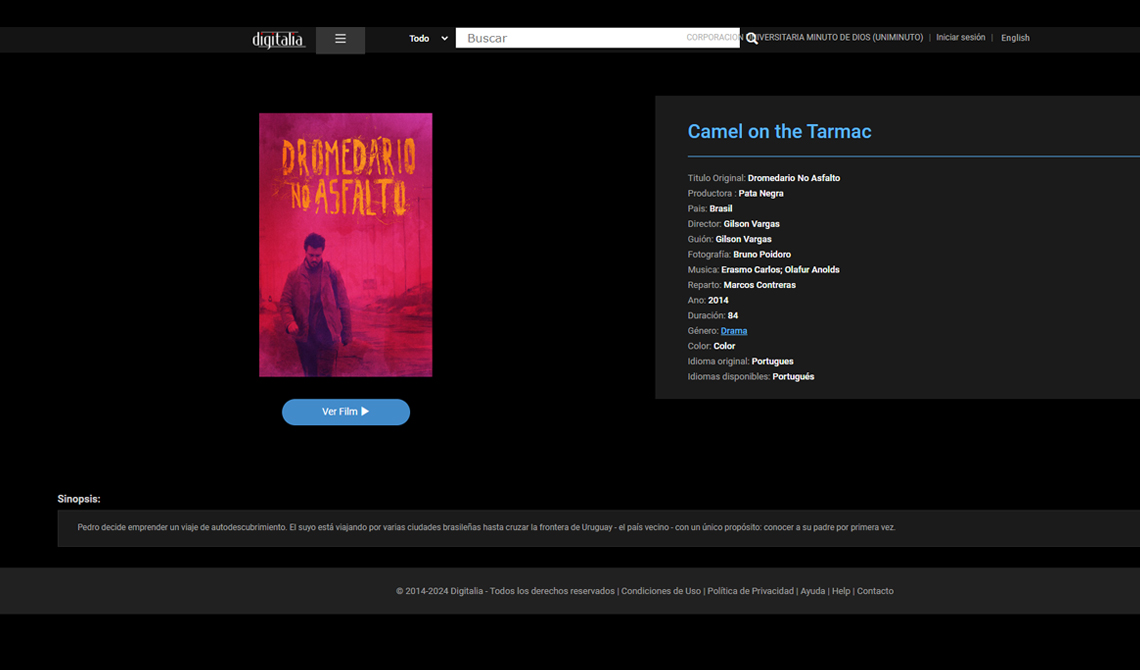Click the duration value 84
This screenshot has height=670, width=1140.
pos(733,315)
